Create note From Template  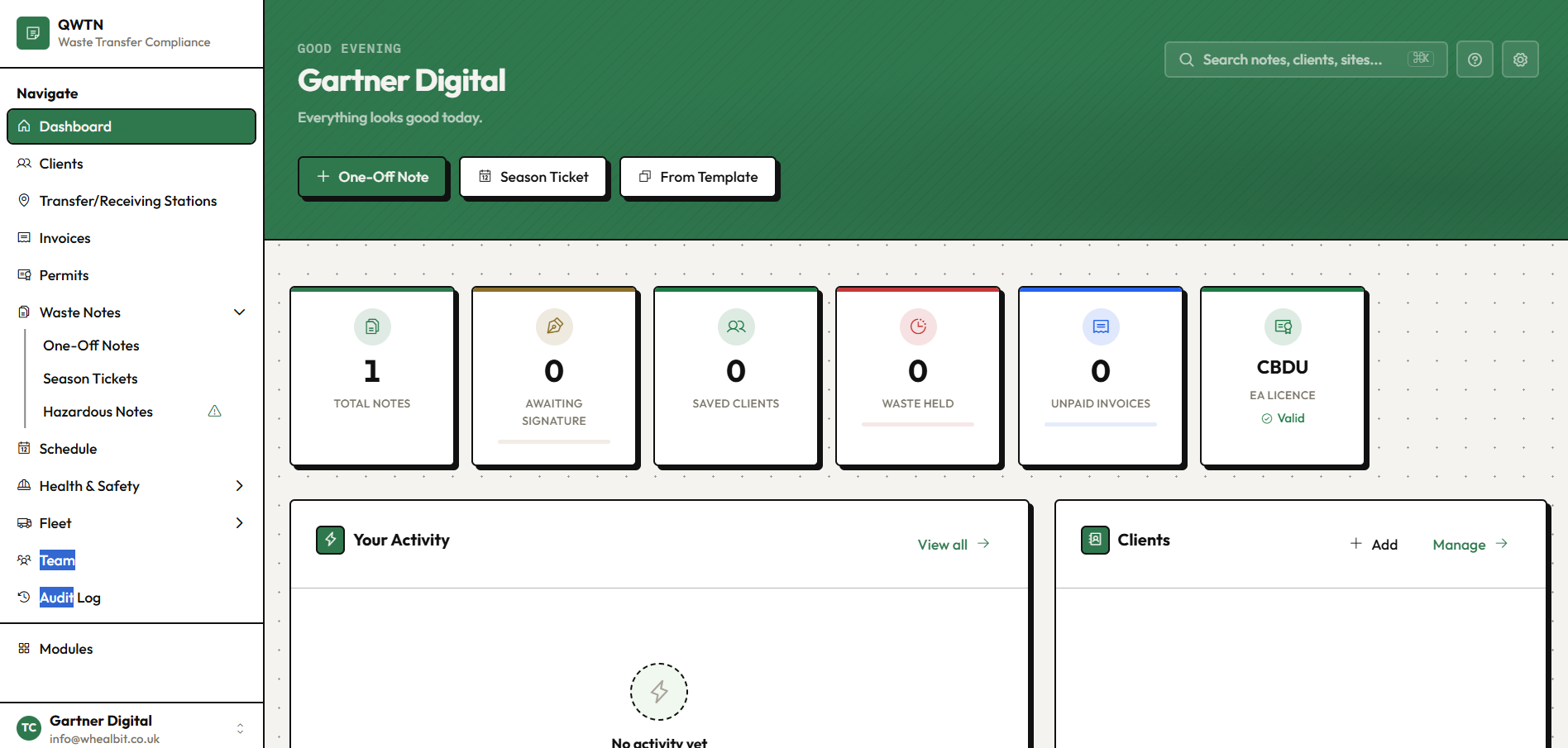698,177
